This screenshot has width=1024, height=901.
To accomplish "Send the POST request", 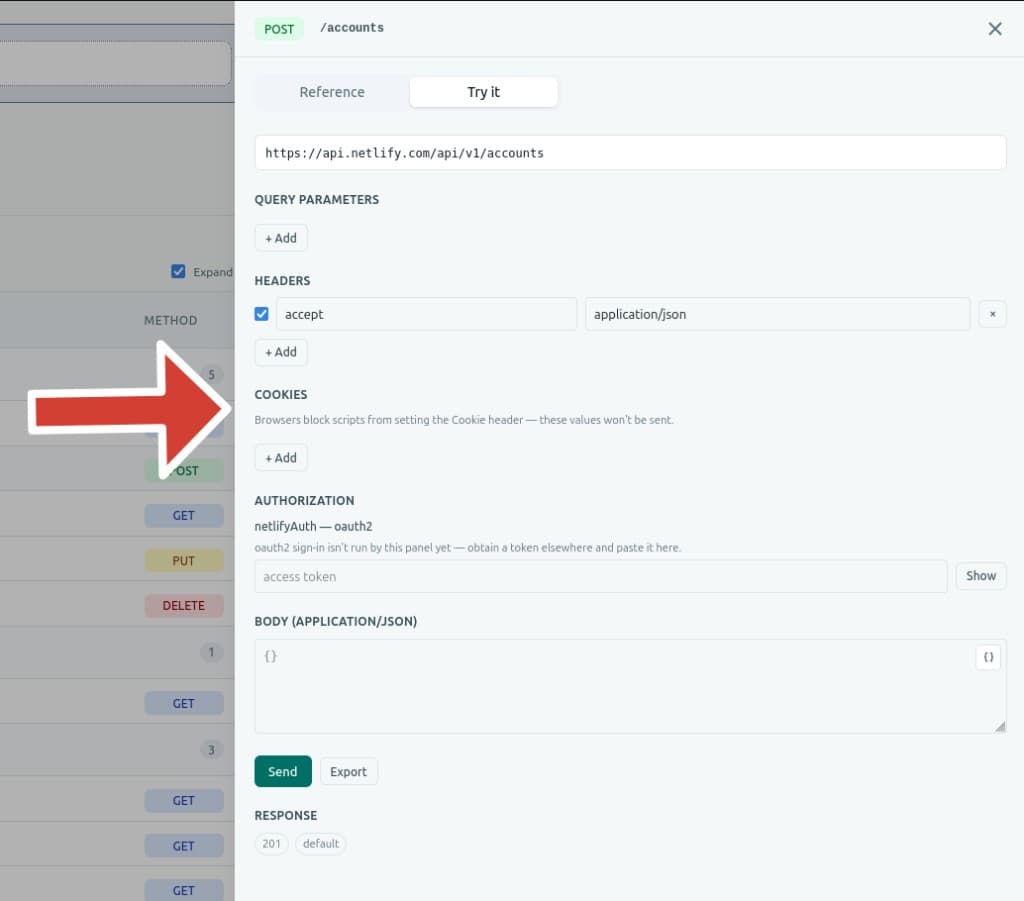I will tap(283, 771).
